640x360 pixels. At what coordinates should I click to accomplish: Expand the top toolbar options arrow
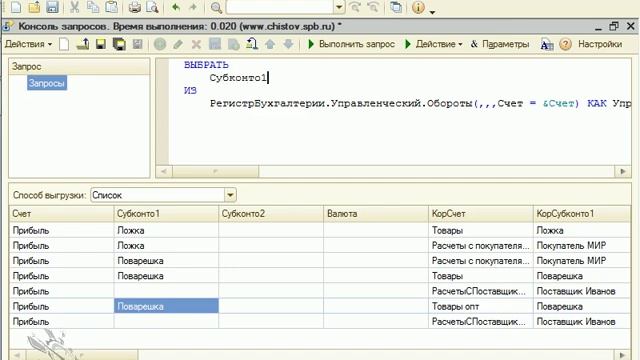point(432,12)
